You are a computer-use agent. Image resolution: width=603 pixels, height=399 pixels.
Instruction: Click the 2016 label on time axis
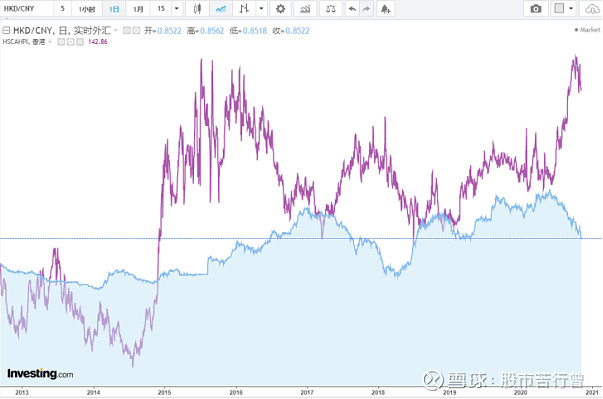click(236, 392)
